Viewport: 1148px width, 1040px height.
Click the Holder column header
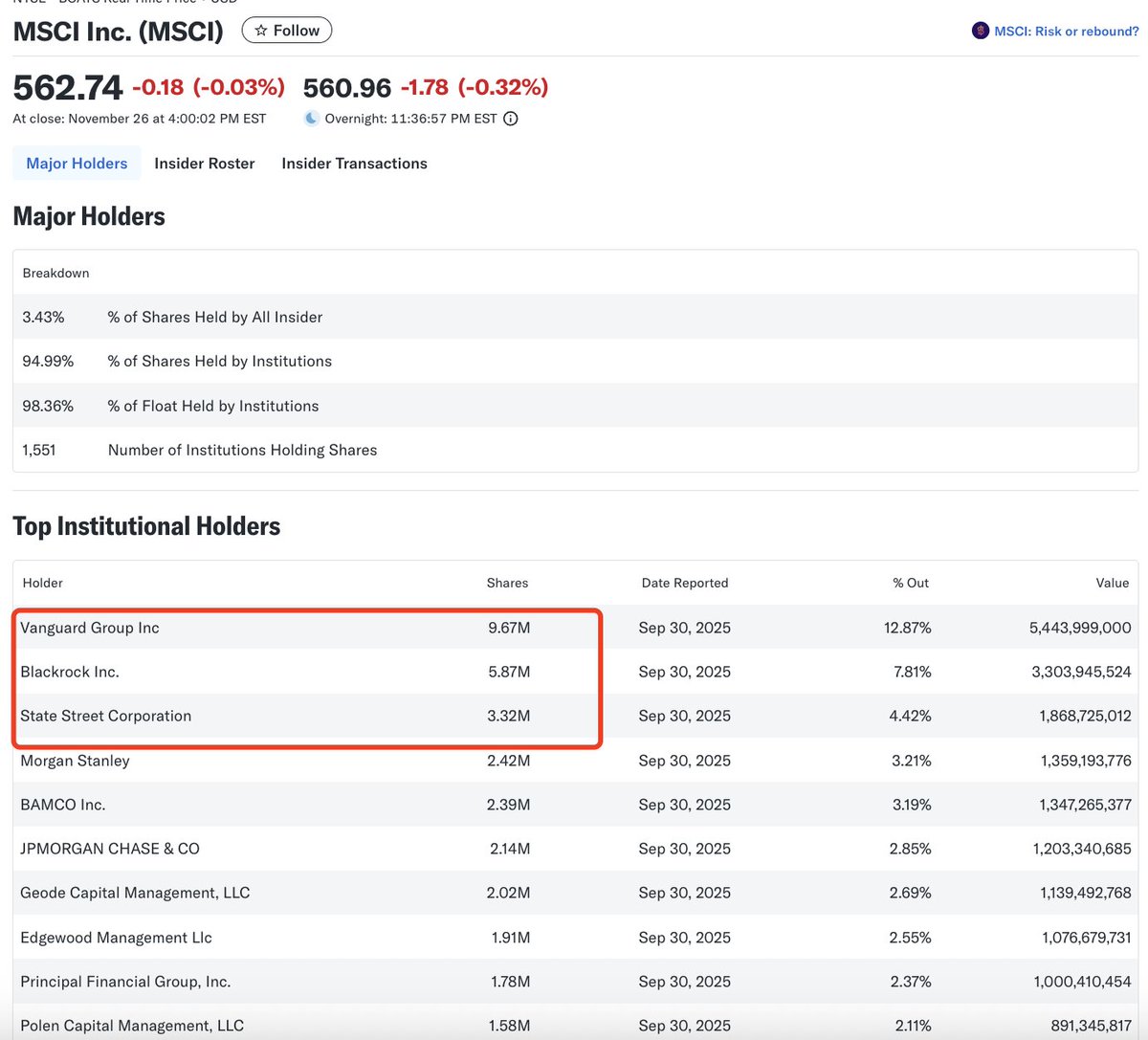[43, 583]
